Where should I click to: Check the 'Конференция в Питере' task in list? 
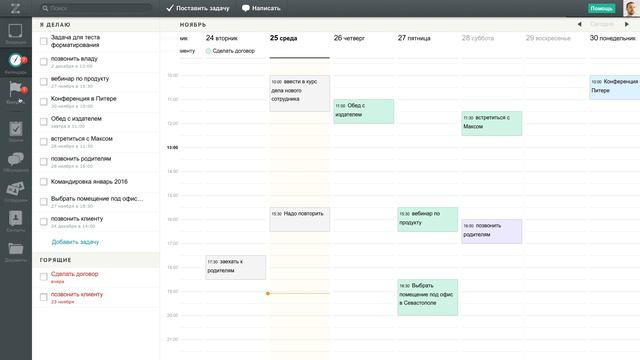point(44,102)
